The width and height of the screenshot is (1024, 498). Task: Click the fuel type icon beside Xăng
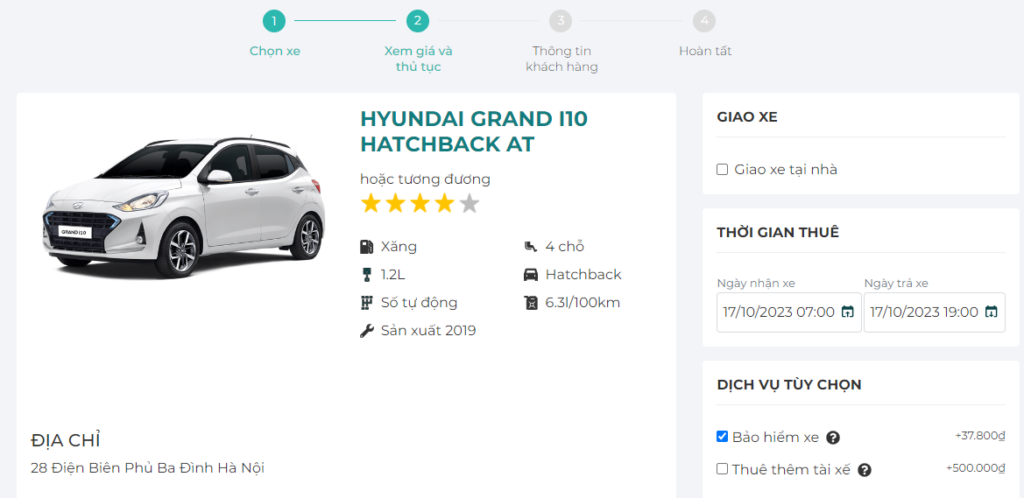click(367, 247)
